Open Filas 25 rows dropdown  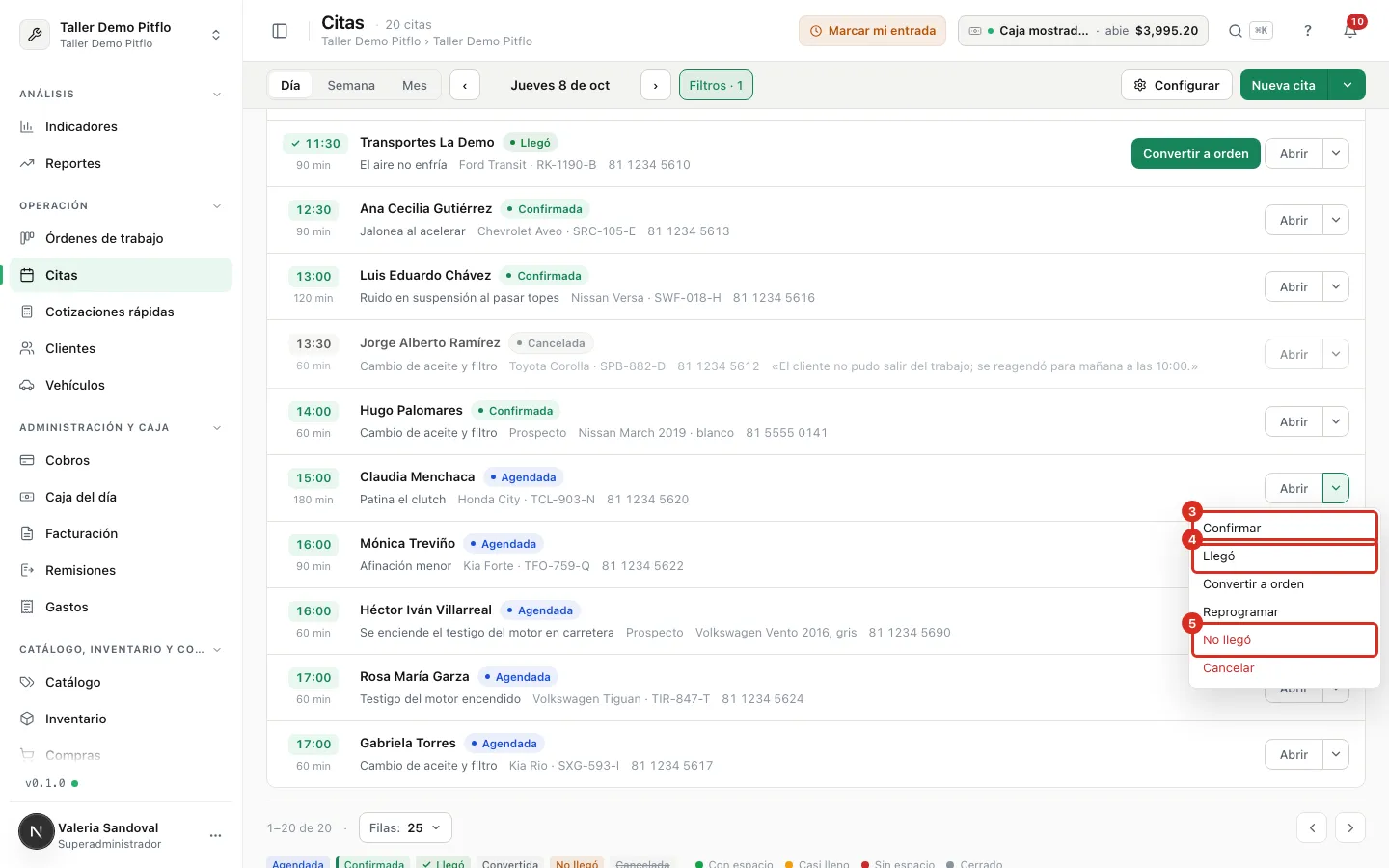tap(405, 827)
